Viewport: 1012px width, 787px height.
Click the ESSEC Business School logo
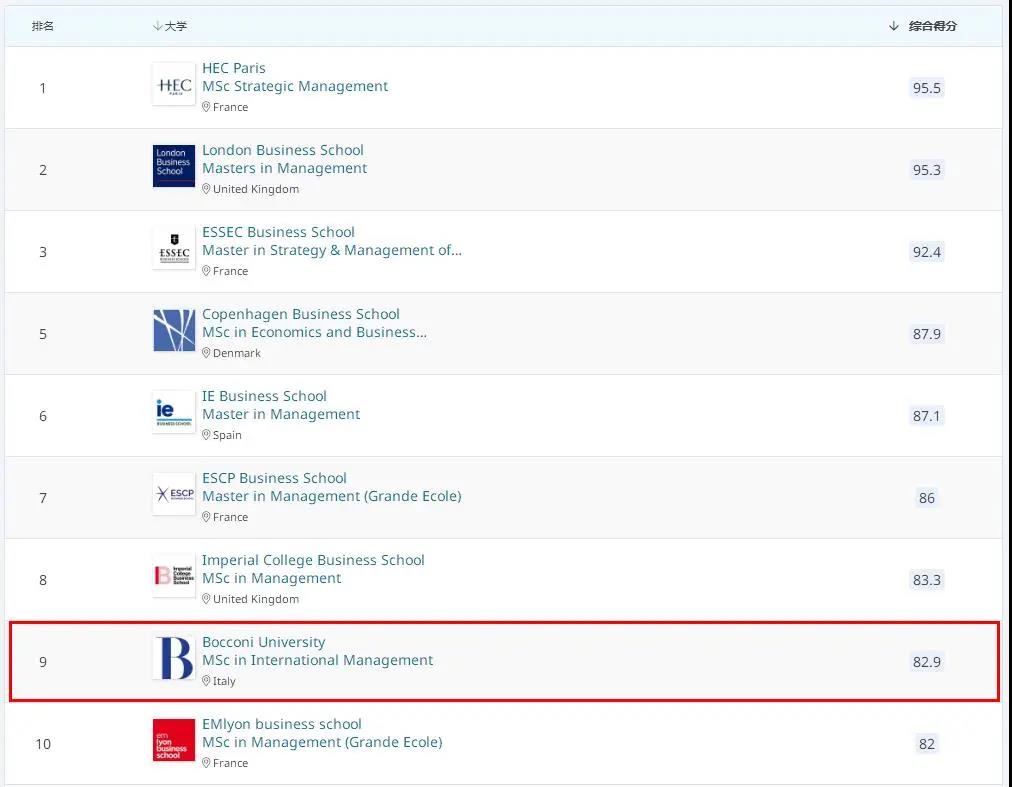pos(174,248)
